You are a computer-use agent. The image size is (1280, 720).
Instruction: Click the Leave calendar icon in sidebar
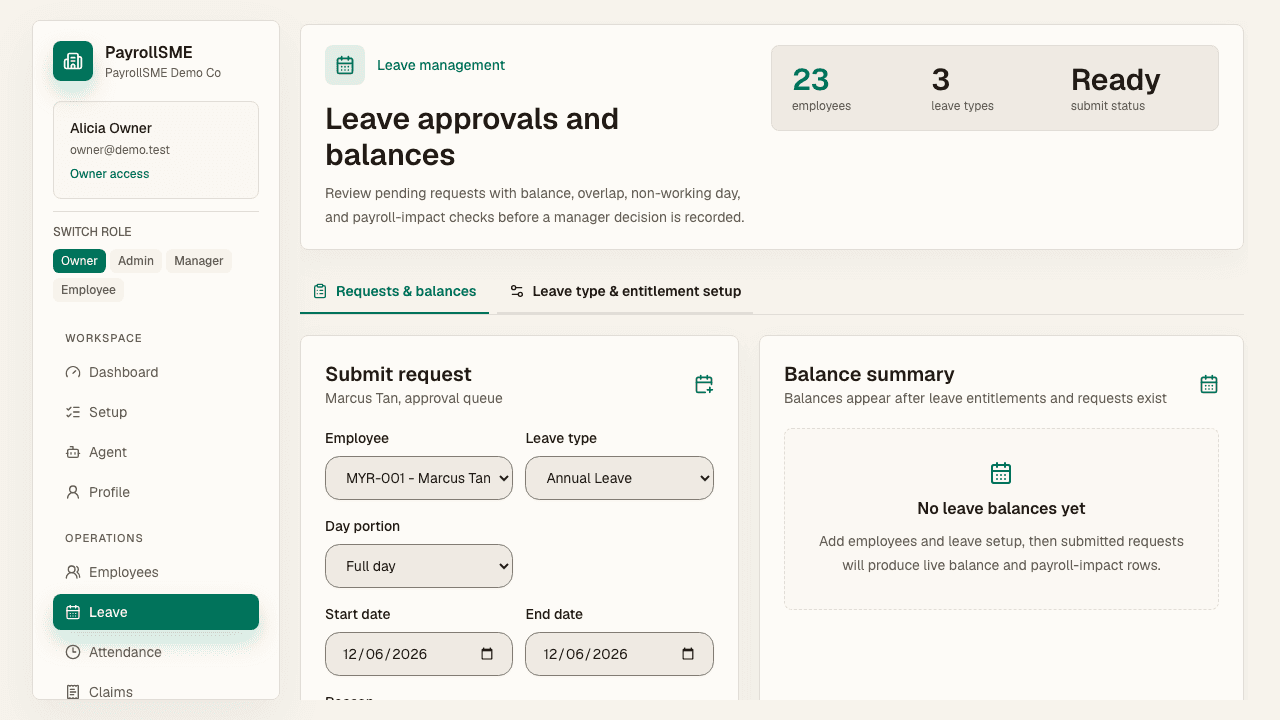tap(73, 612)
